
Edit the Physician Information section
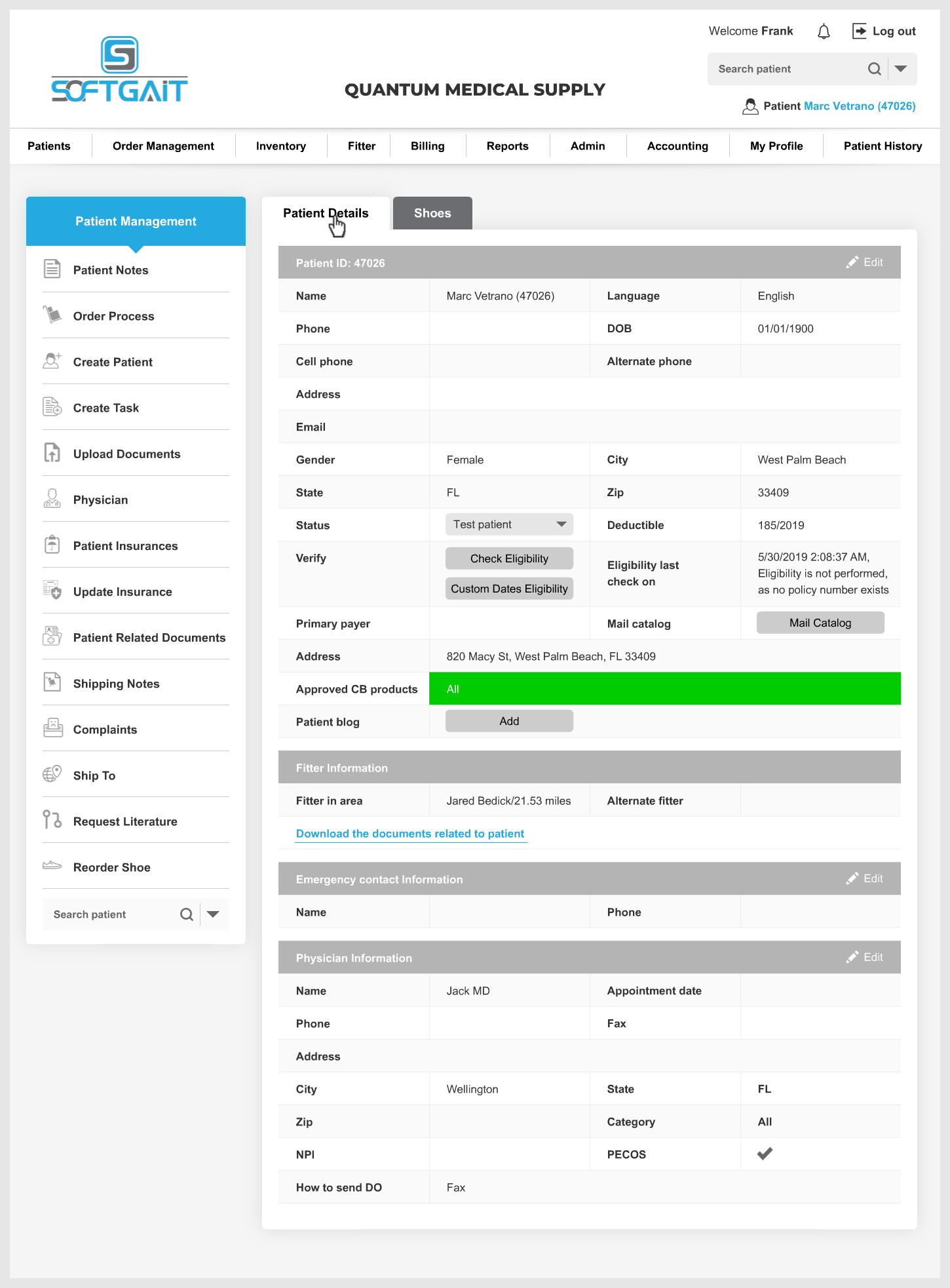click(x=865, y=958)
